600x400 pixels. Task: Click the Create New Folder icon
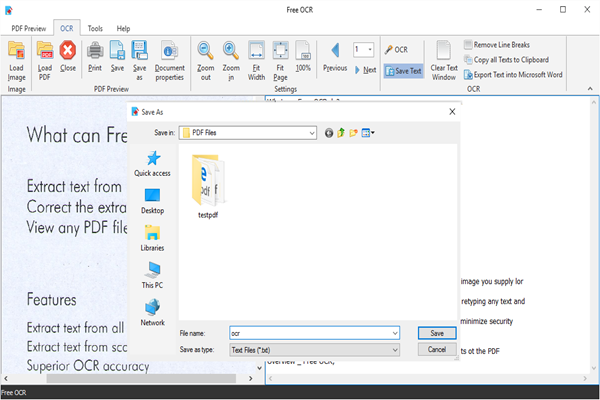coord(354,132)
